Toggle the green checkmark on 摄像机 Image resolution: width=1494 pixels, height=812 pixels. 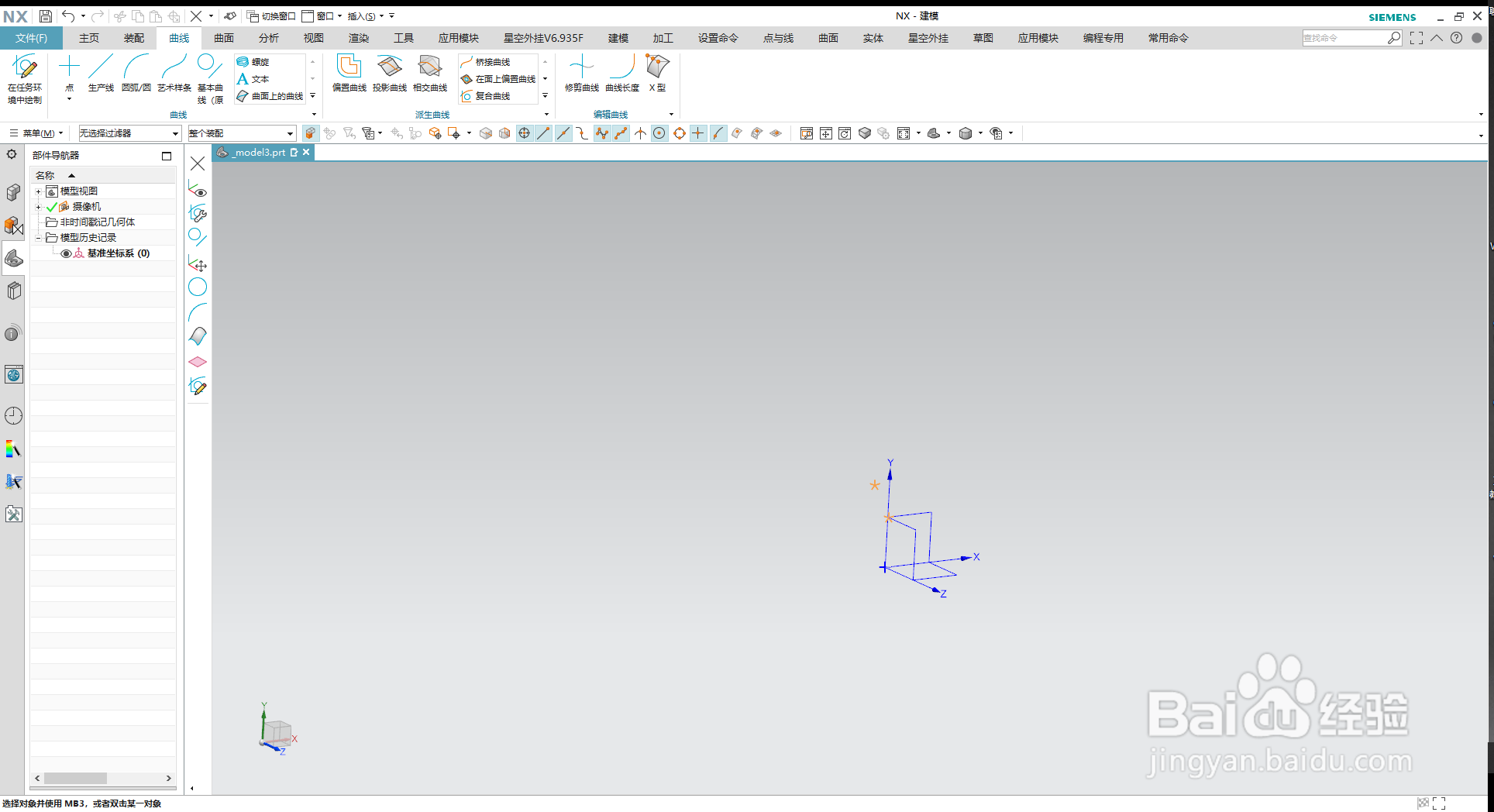pyautogui.click(x=52, y=207)
